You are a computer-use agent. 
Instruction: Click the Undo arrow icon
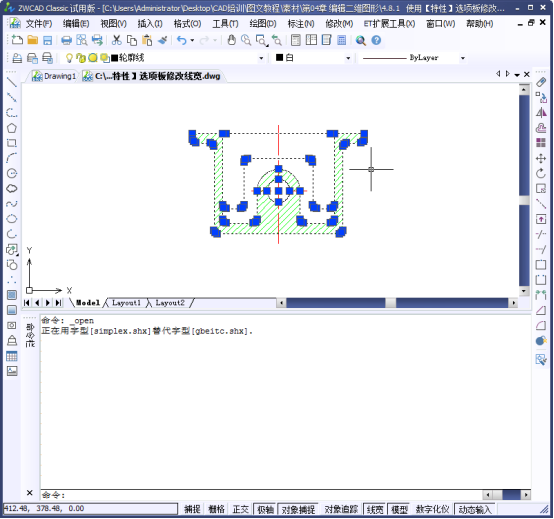pos(182,40)
